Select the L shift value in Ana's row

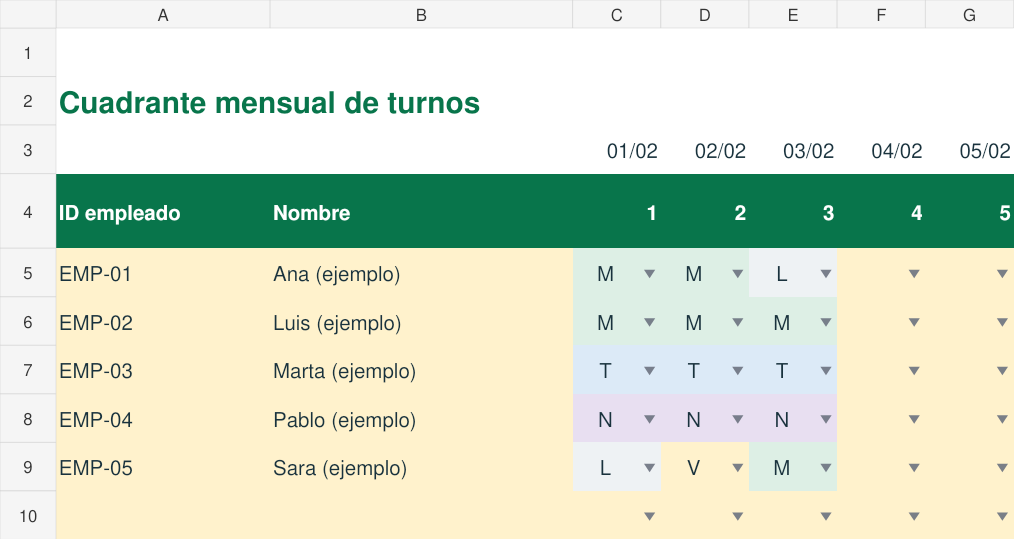click(782, 273)
